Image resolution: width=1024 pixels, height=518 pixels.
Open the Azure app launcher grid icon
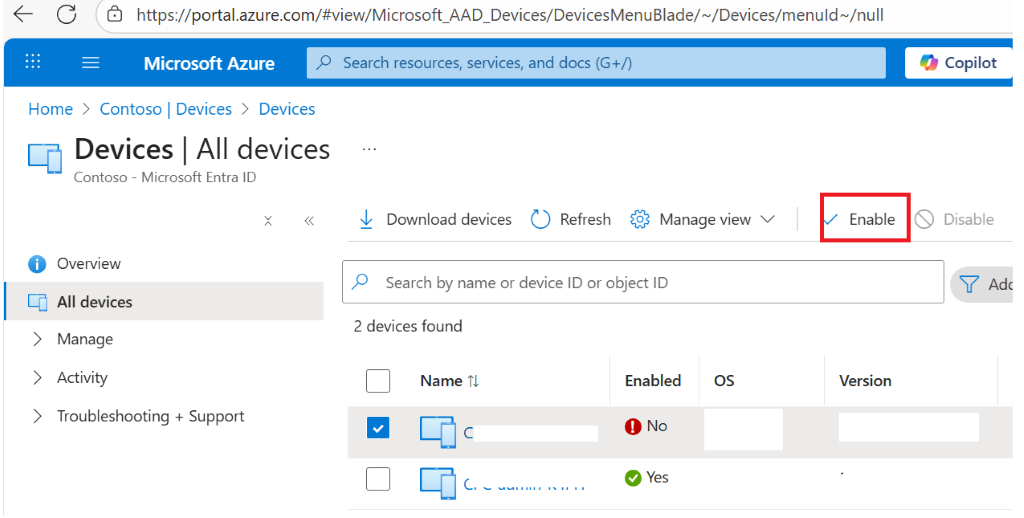point(32,63)
